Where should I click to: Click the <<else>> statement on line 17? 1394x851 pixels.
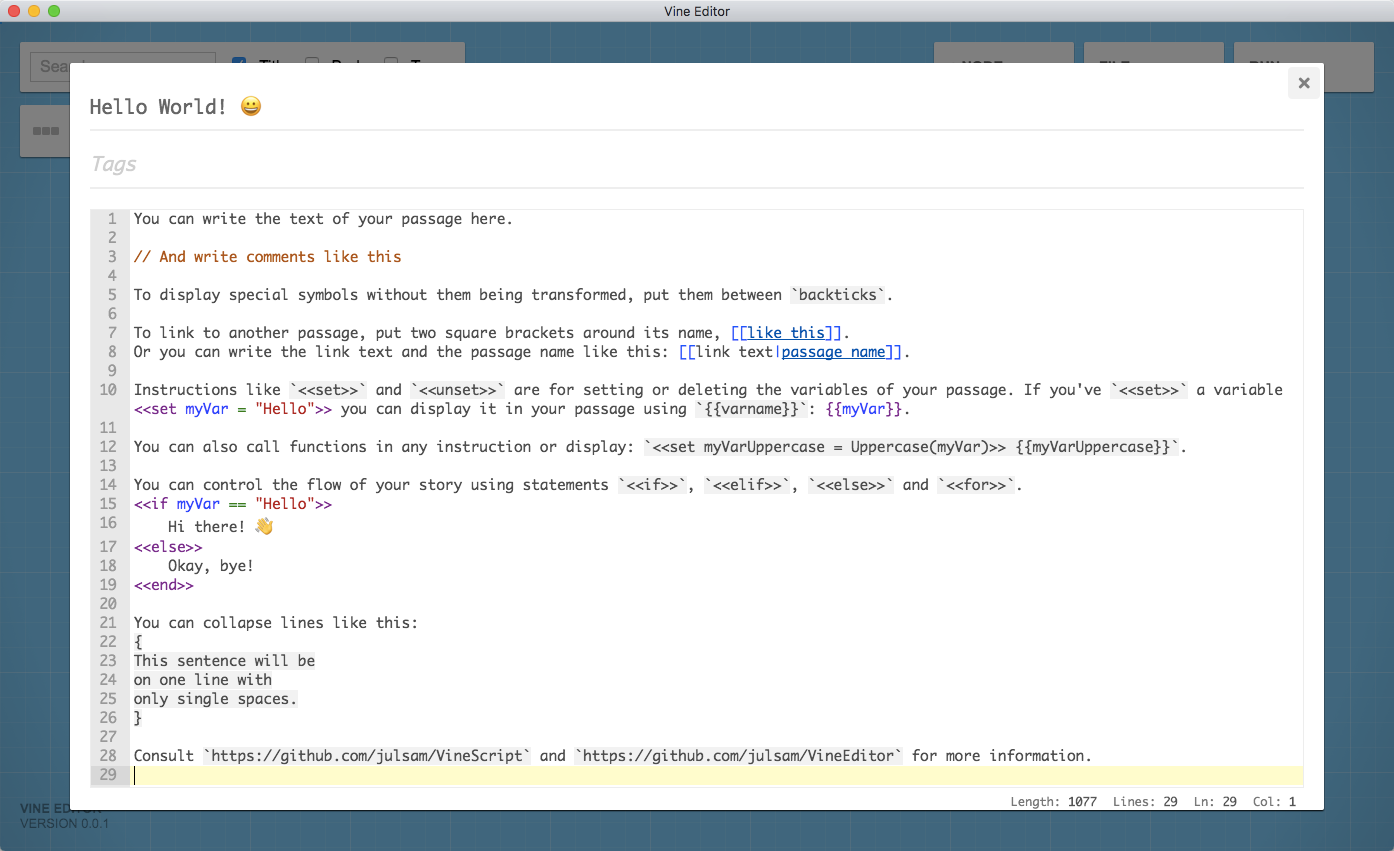(168, 547)
